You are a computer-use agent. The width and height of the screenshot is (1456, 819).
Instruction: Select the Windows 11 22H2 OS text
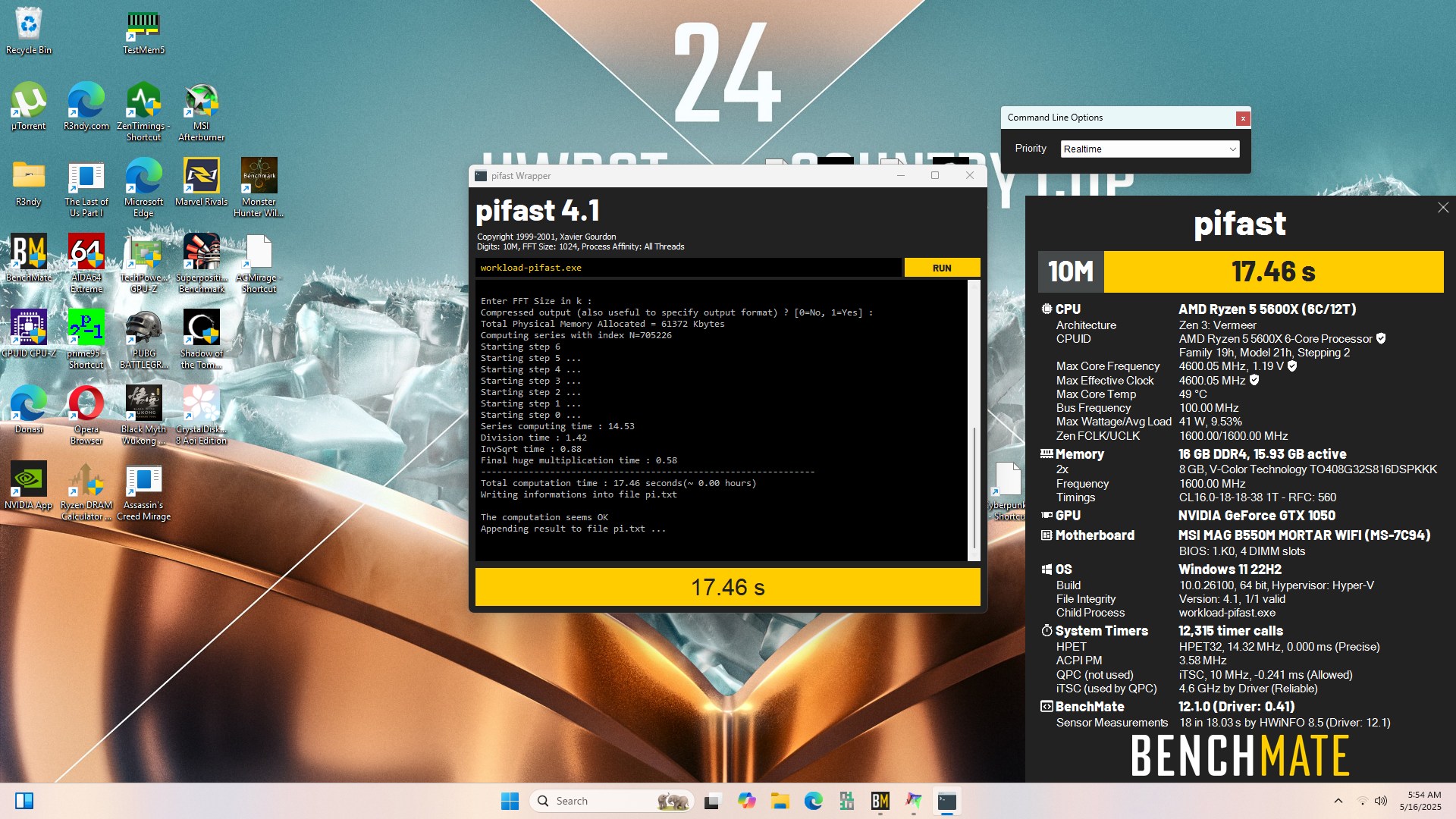pos(1230,570)
